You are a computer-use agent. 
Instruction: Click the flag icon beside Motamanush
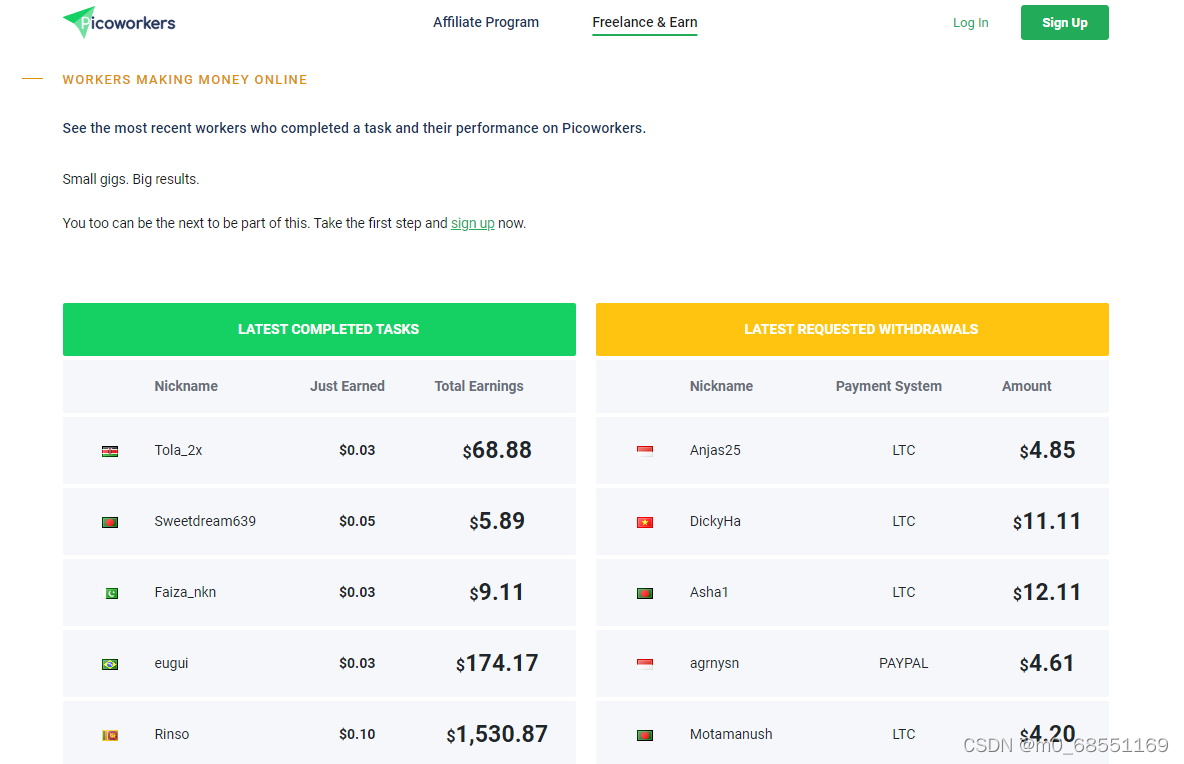[x=645, y=735]
